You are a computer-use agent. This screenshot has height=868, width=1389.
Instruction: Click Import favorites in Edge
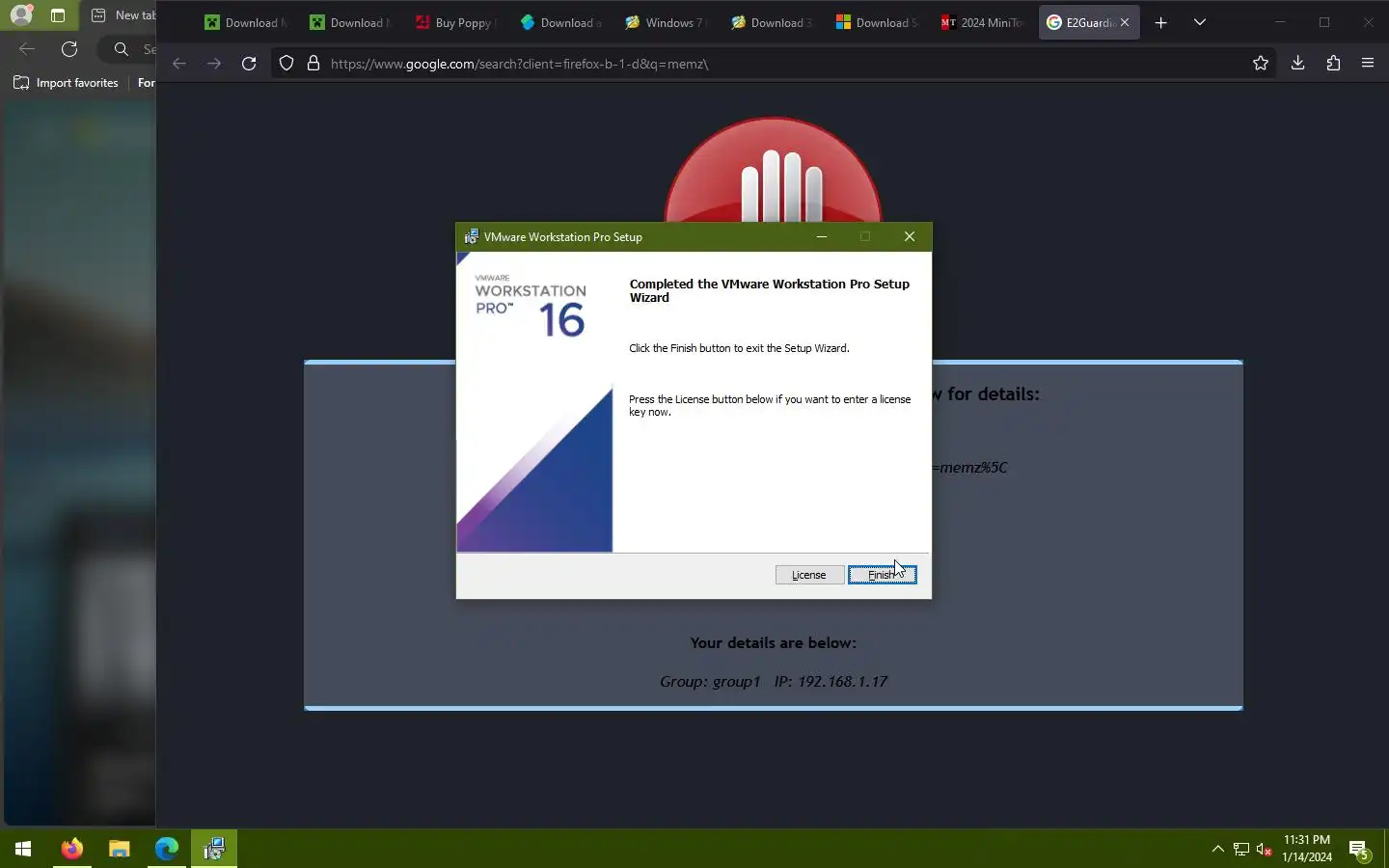point(66,83)
